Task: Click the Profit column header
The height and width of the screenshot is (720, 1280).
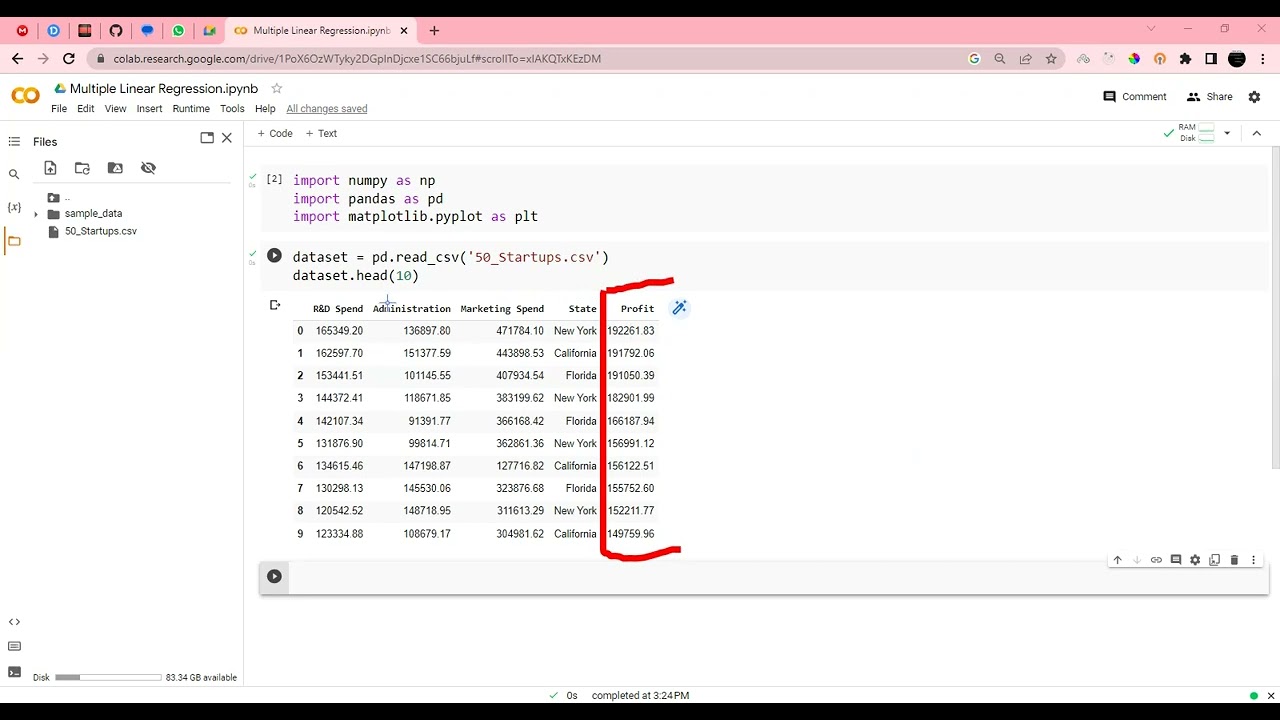Action: tap(637, 309)
